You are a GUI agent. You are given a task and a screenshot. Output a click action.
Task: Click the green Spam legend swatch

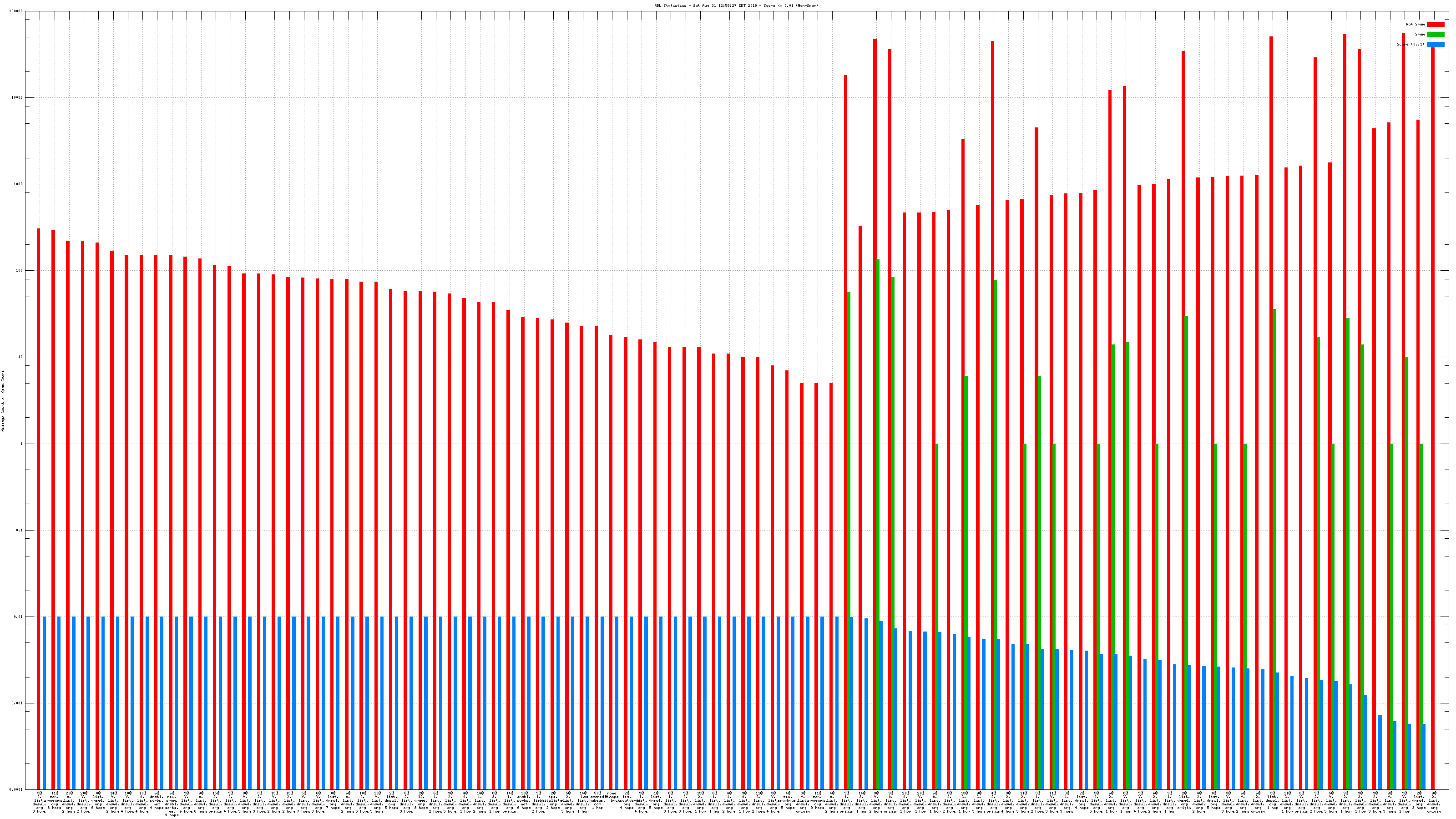pos(1436,35)
